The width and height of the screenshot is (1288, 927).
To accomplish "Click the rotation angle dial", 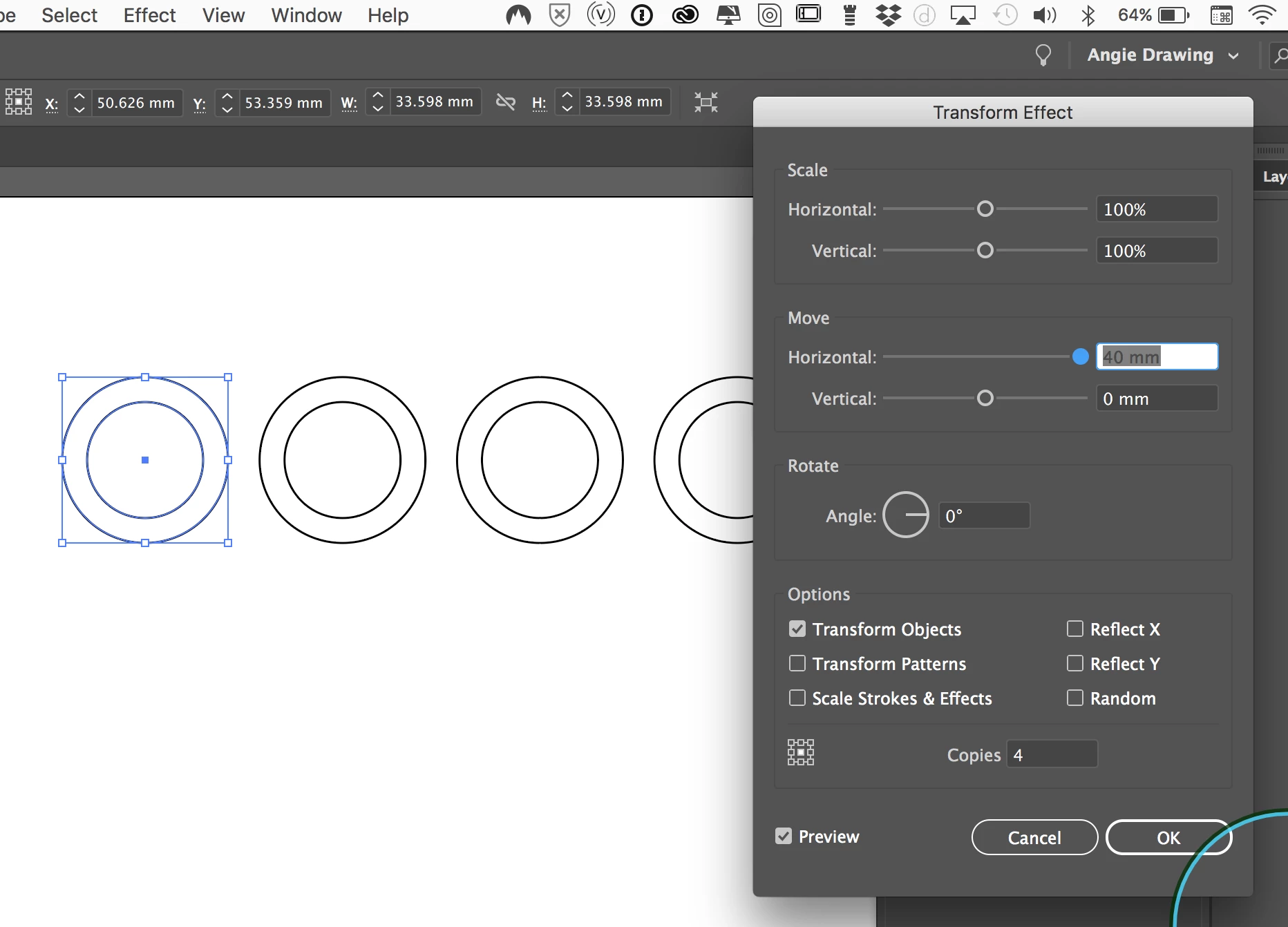I will (x=906, y=515).
